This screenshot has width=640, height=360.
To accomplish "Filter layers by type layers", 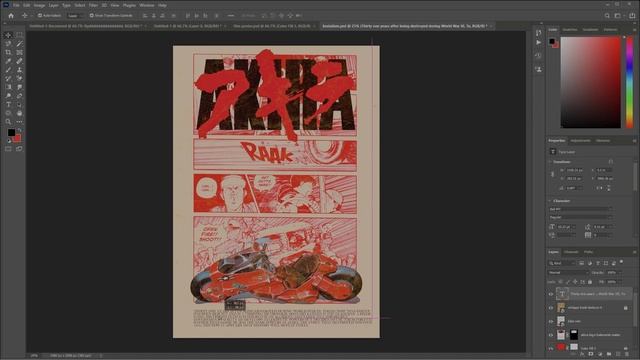I will [598, 263].
